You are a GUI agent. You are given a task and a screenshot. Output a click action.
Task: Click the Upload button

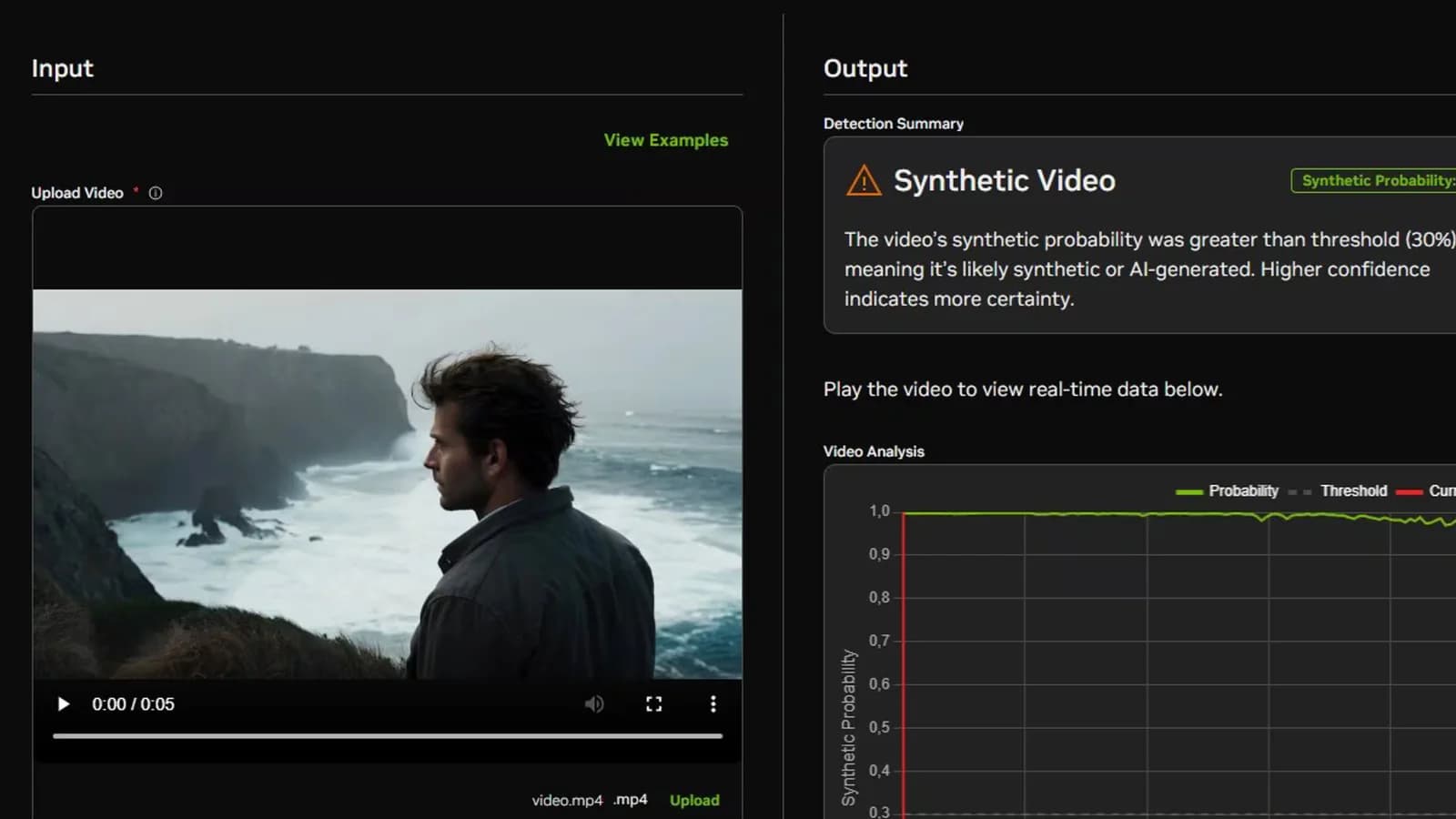(x=694, y=800)
